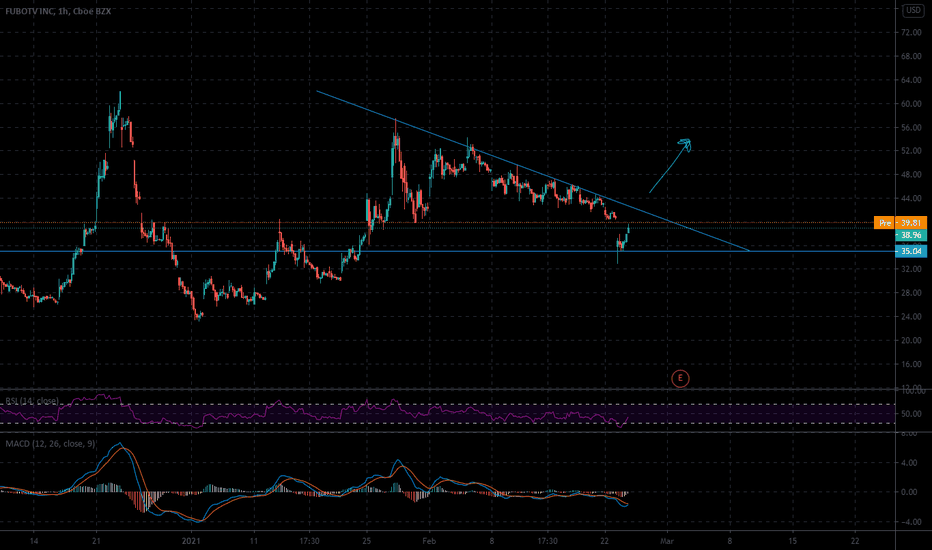Viewport: 932px width, 550px height.
Task: Click the Feb date label on time axis
Action: (429, 541)
